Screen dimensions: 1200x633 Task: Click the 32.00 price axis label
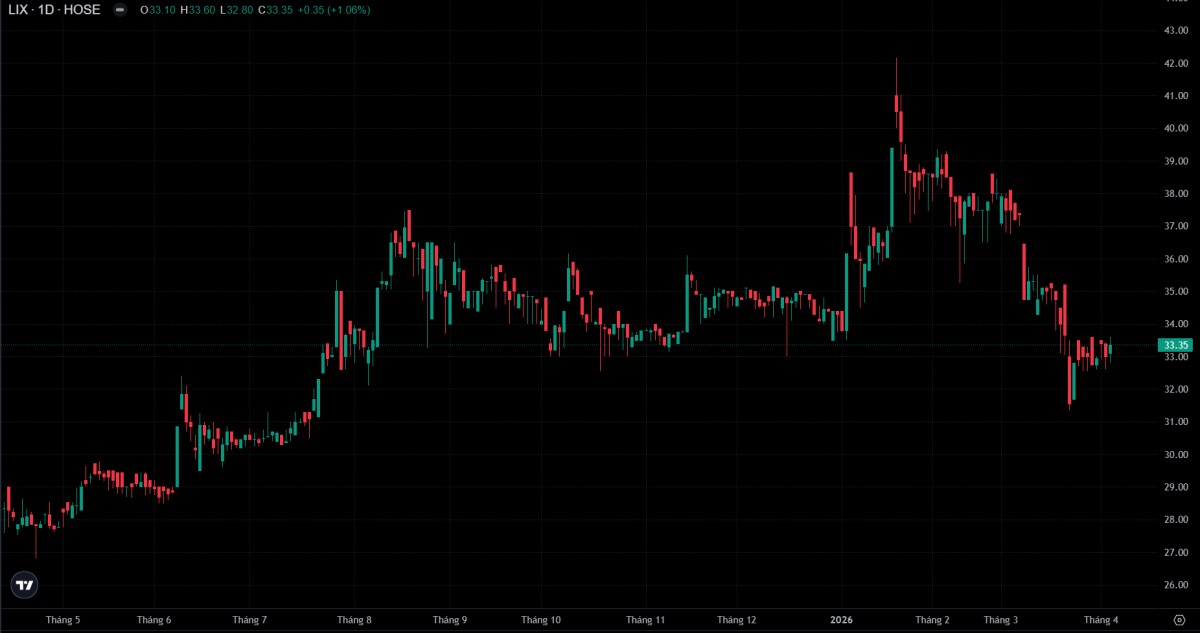1176,389
